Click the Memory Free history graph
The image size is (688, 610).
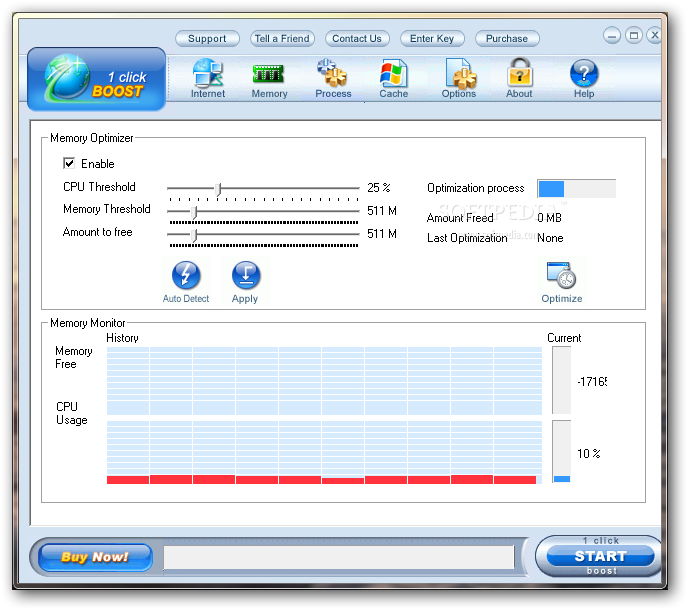coord(324,380)
